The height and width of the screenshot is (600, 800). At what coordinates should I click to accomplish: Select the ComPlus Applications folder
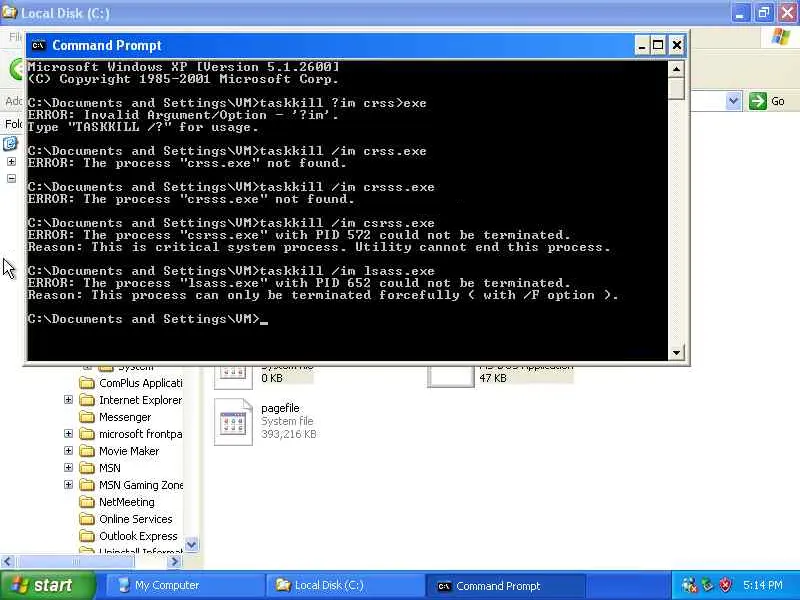pos(141,383)
